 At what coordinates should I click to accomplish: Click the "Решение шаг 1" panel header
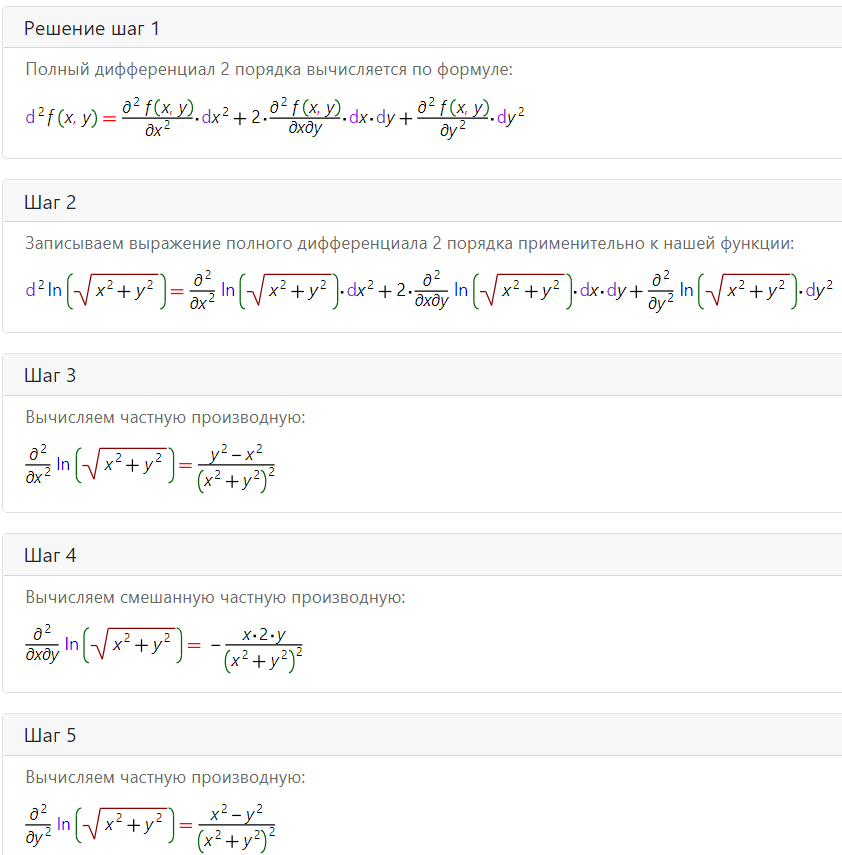click(x=423, y=27)
